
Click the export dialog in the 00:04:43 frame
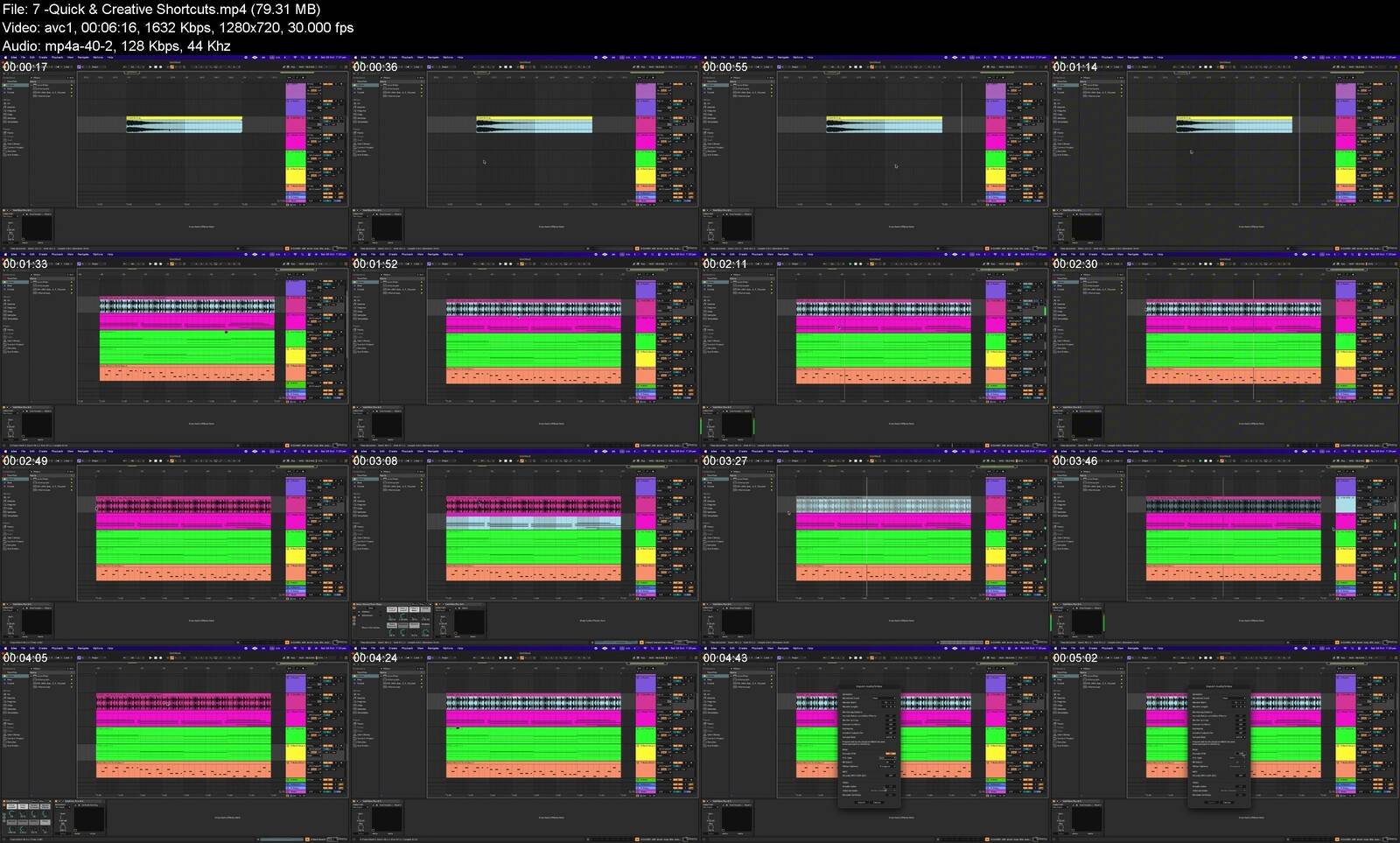coord(868,747)
